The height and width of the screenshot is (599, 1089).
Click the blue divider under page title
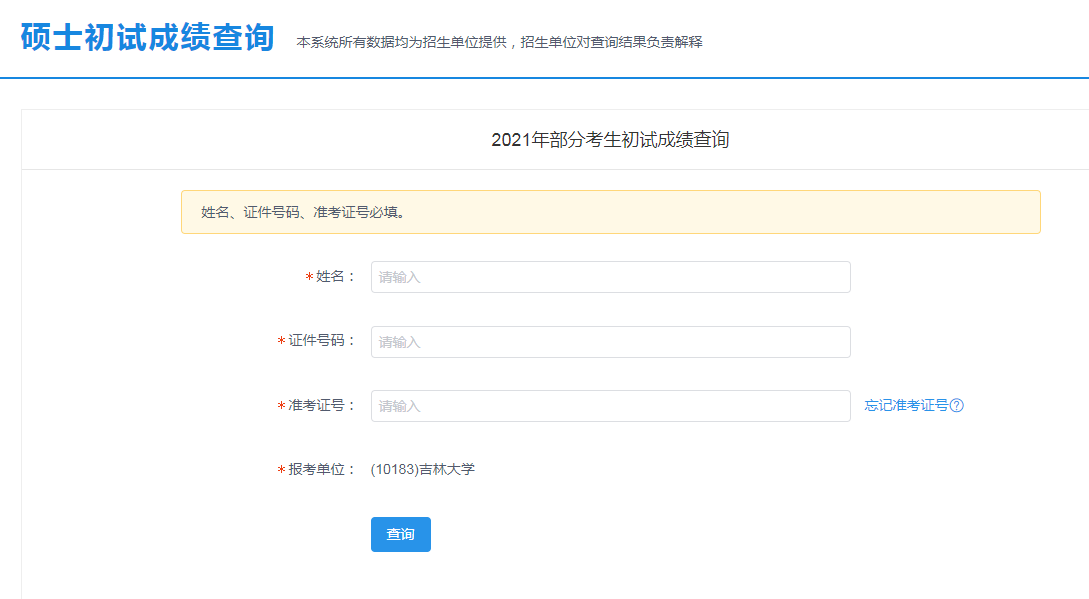(544, 78)
